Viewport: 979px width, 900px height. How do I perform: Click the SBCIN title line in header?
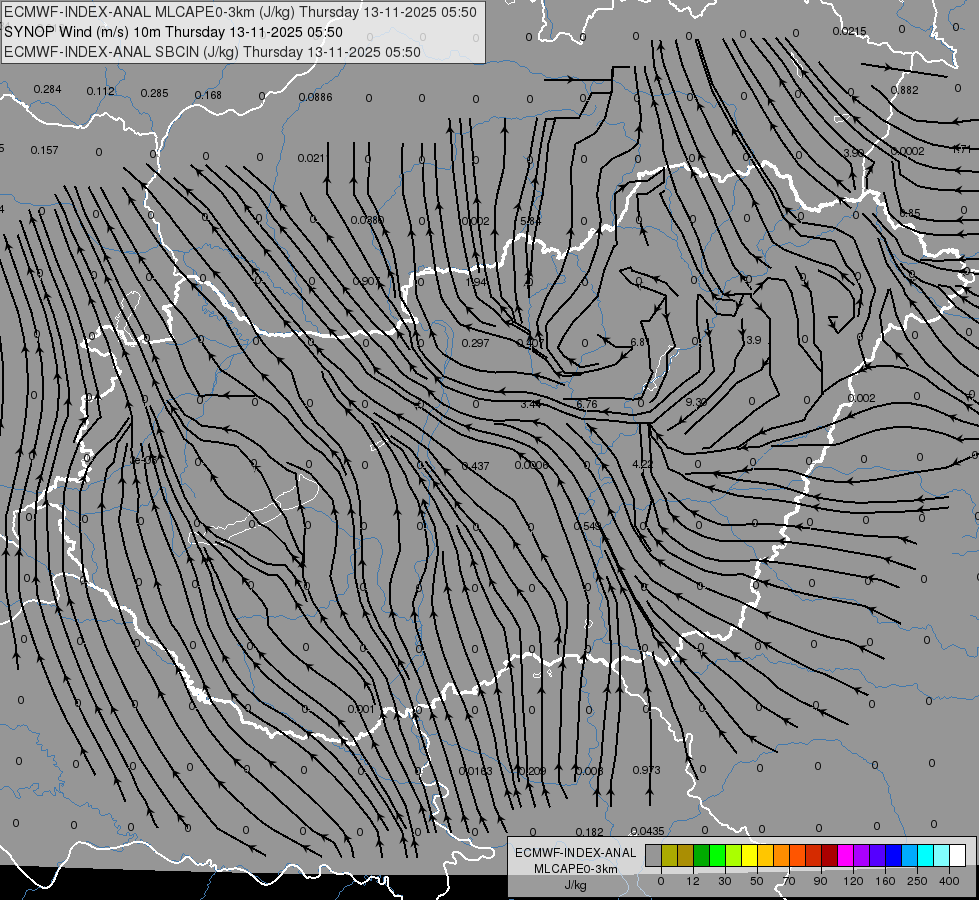coord(212,52)
